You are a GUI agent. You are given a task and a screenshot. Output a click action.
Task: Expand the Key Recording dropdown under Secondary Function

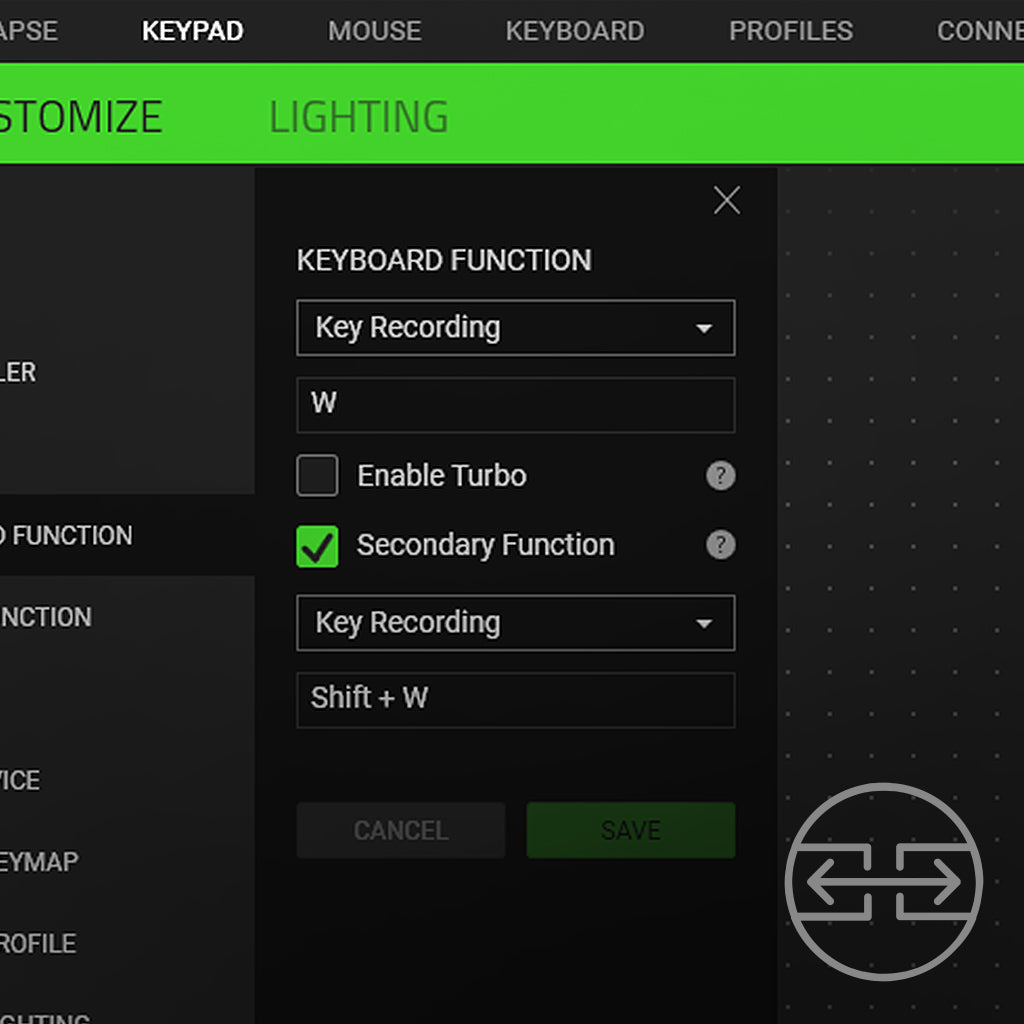pyautogui.click(x=515, y=623)
